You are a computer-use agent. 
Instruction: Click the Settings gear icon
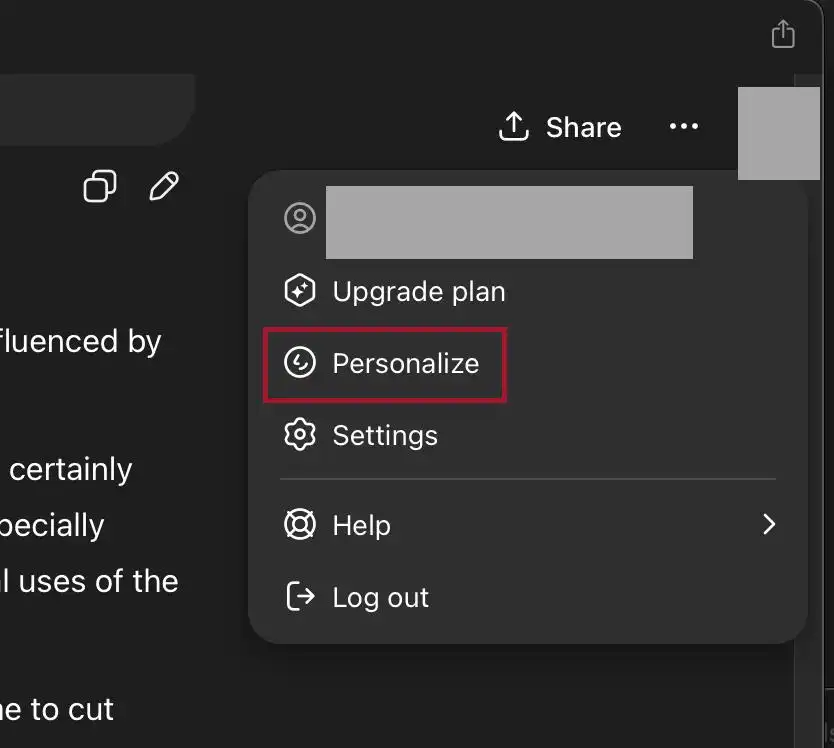[300, 436]
